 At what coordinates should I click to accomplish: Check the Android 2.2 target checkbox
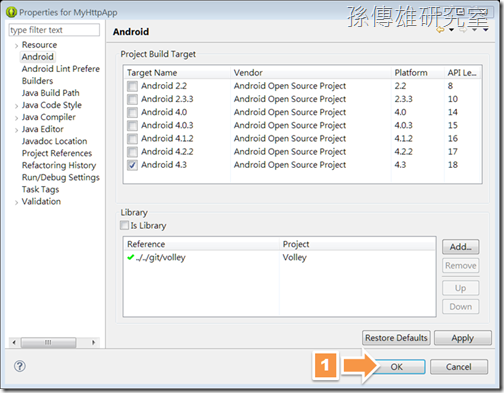[132, 86]
